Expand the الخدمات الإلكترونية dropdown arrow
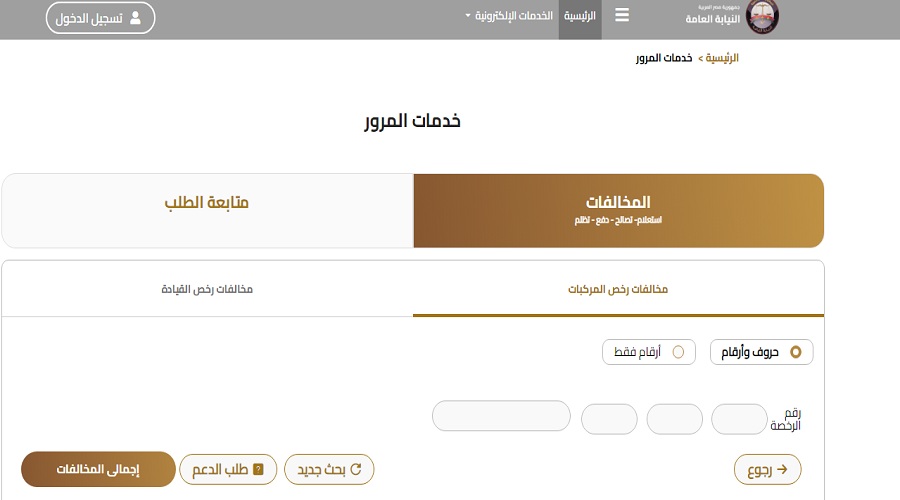Image resolution: width=900 pixels, height=500 pixels. [x=468, y=15]
